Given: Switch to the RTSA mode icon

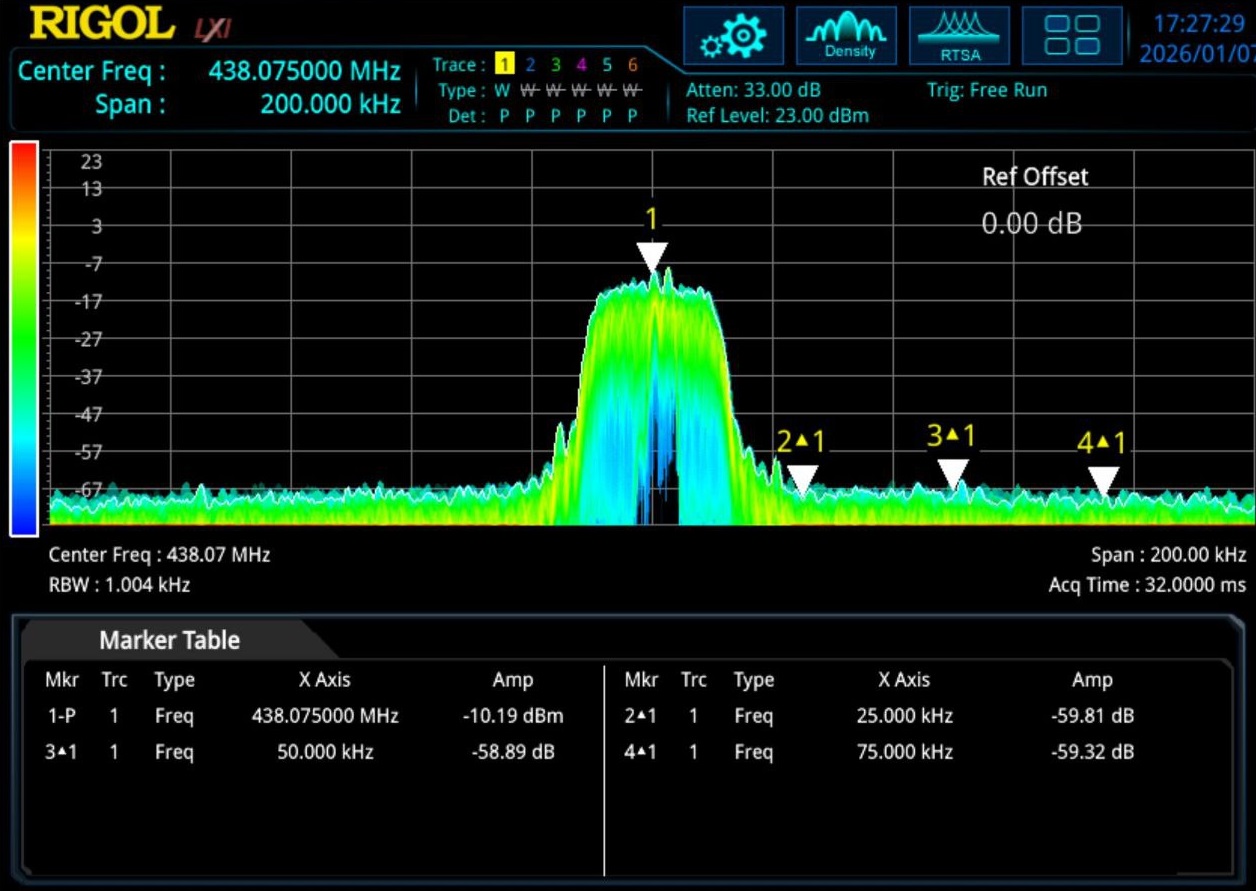Looking at the screenshot, I should pos(959,35).
